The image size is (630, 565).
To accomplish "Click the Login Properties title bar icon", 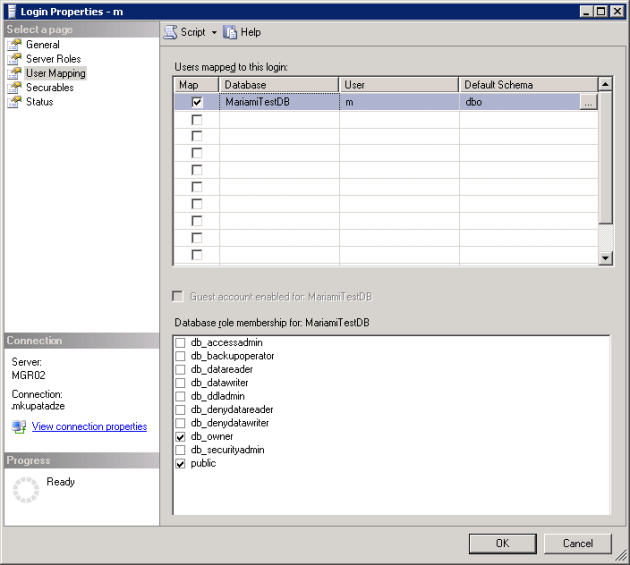I will point(12,12).
